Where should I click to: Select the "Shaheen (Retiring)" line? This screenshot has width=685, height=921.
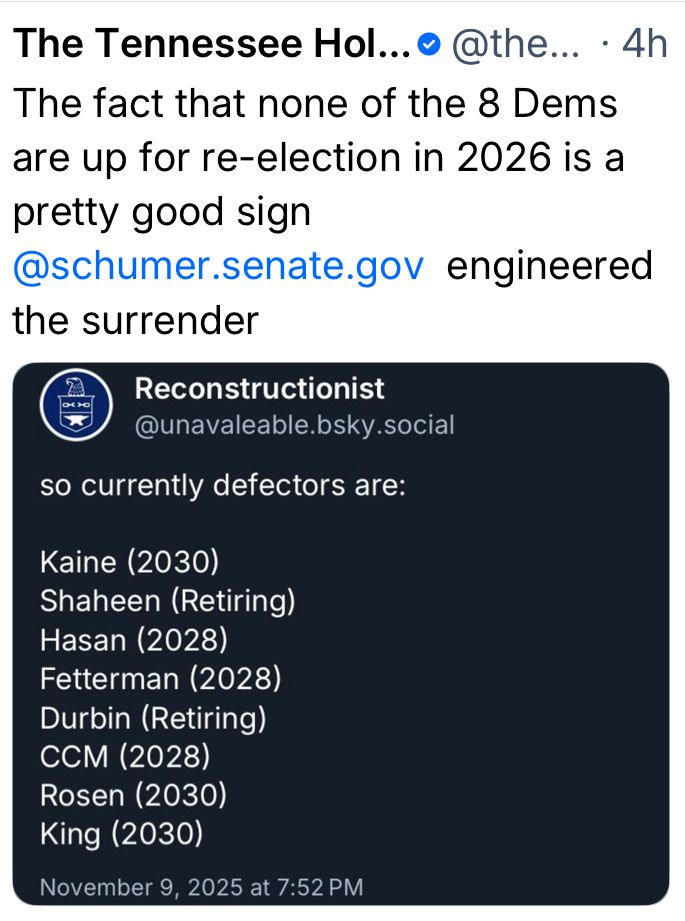(x=167, y=600)
